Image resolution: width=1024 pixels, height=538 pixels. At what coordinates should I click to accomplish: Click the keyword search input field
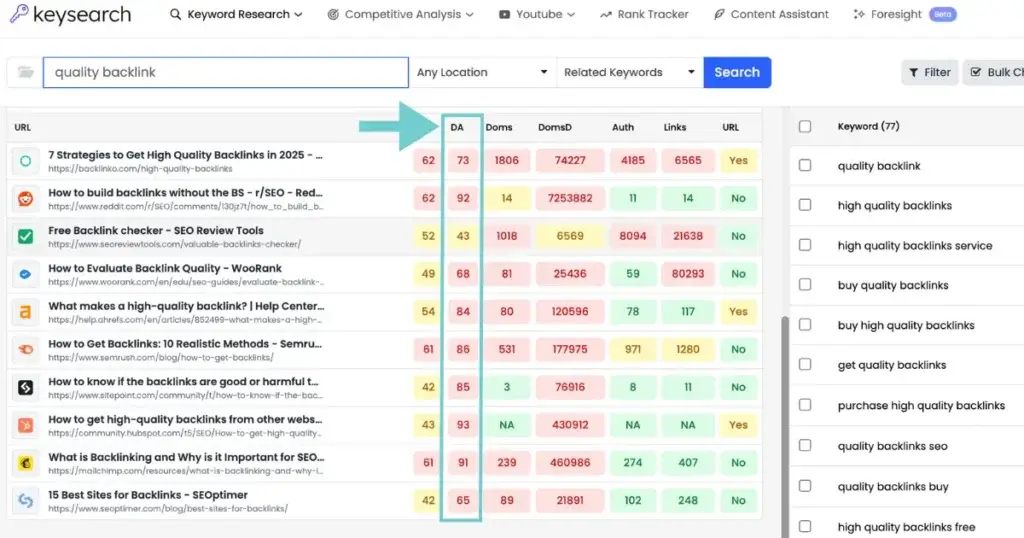tap(226, 72)
